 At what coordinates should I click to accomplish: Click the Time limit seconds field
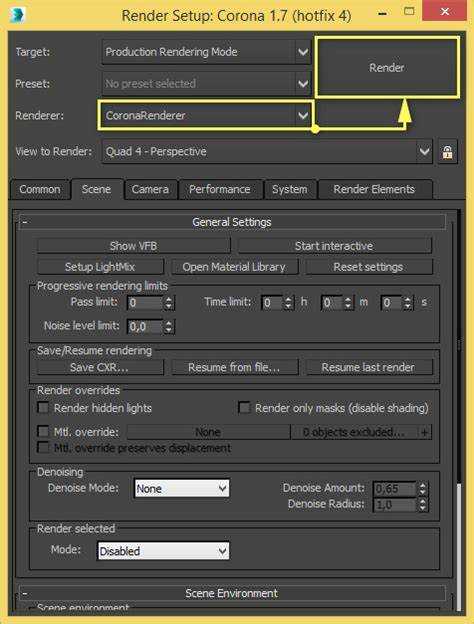pos(392,303)
